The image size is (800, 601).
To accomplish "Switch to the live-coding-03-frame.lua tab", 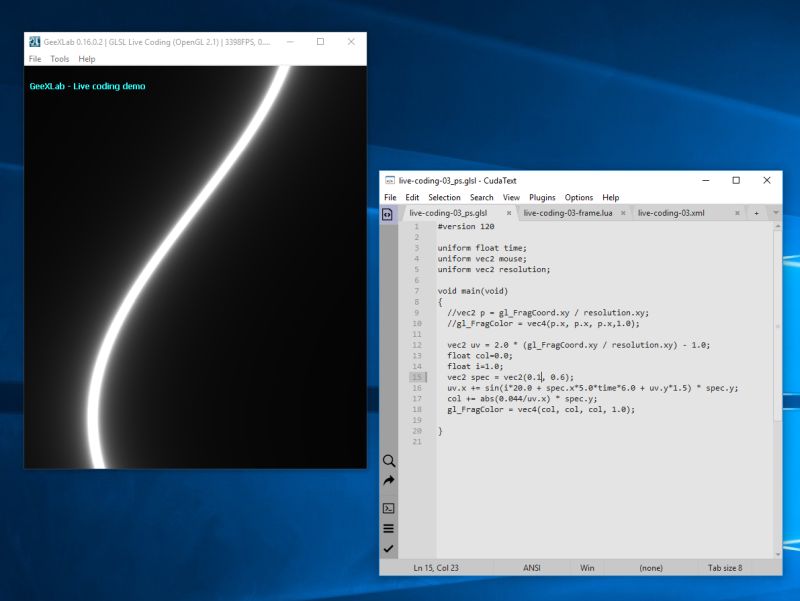I will click(x=568, y=213).
